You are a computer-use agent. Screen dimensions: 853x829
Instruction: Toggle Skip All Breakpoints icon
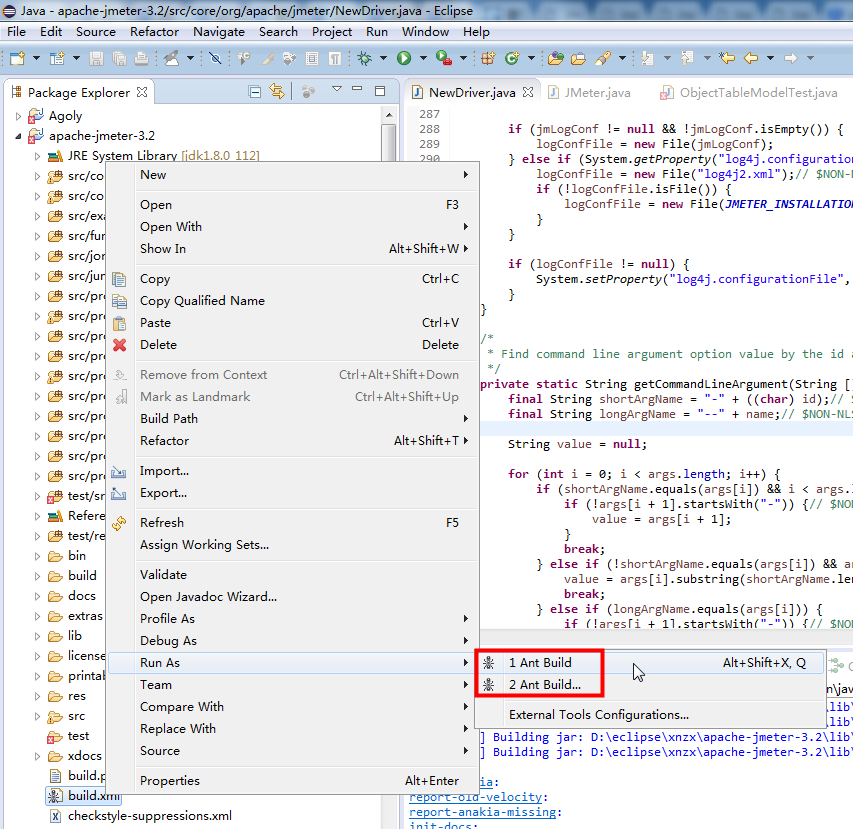pyautogui.click(x=215, y=58)
